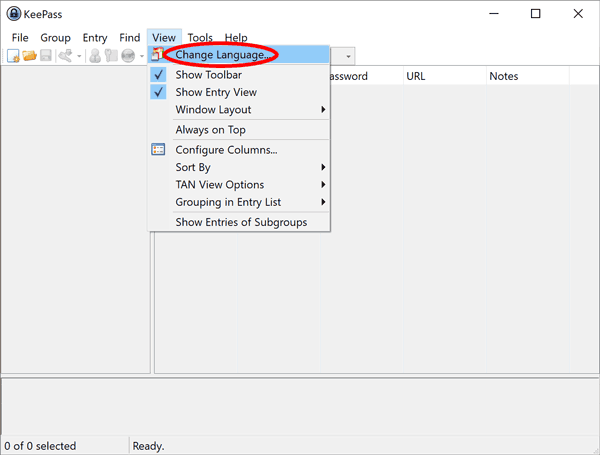Enable Always on Top

coord(239,130)
